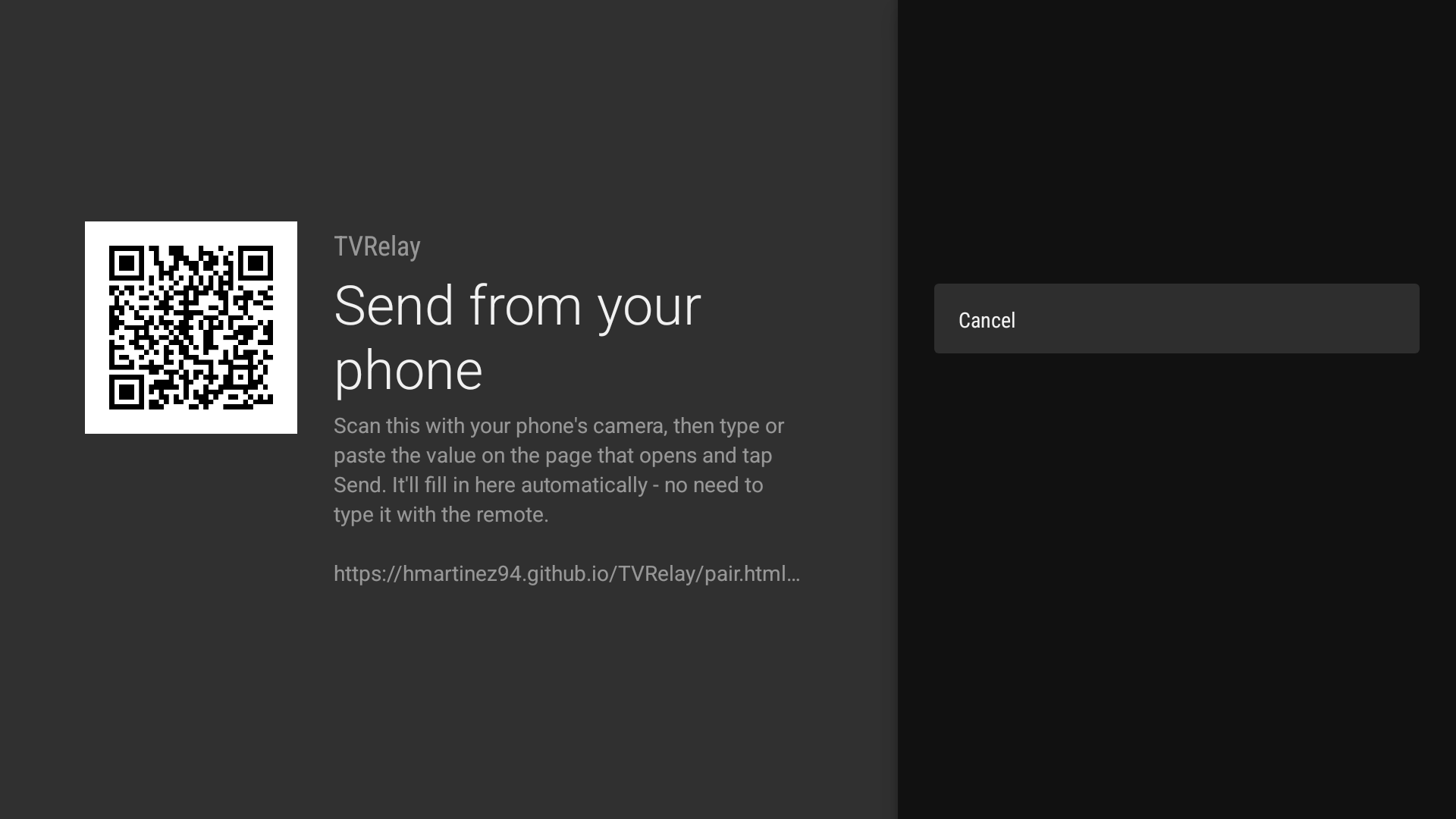Click the 'Send from your phone' heading

pyautogui.click(x=517, y=338)
